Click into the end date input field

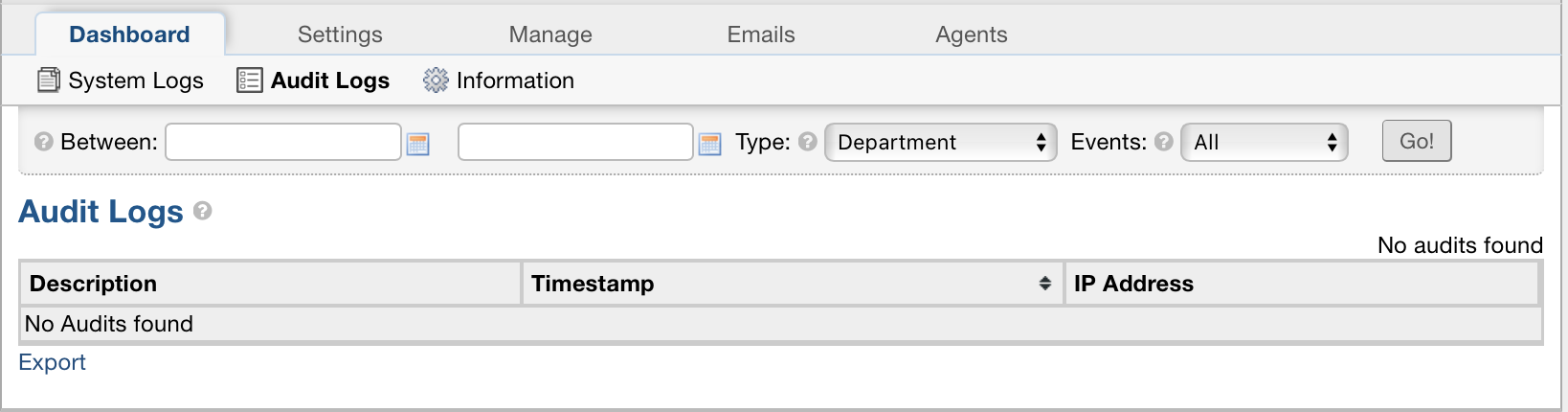point(575,142)
